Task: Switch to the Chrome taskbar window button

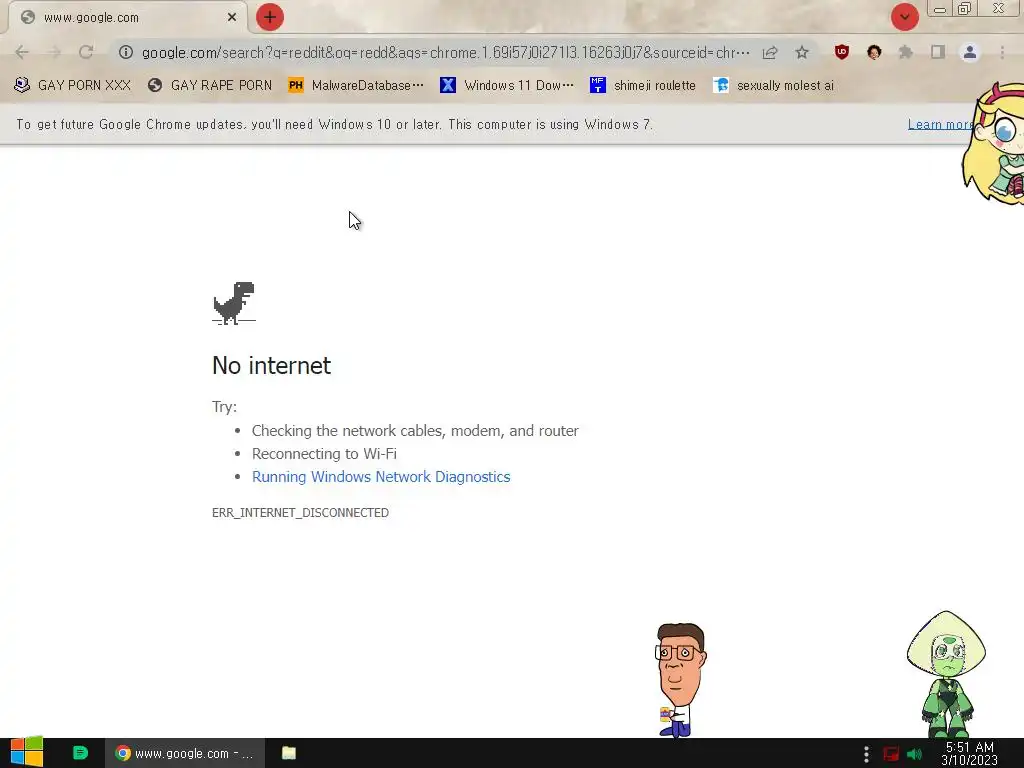Action: click(x=185, y=753)
